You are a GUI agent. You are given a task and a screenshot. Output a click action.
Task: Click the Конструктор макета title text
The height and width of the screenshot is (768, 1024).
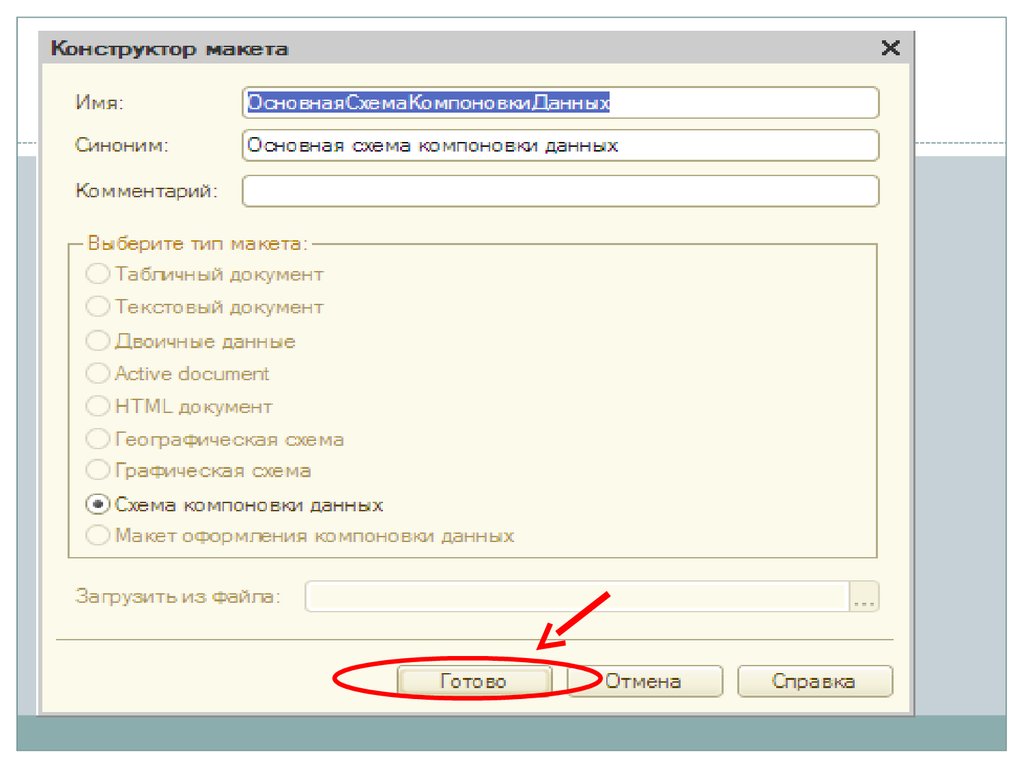coord(170,48)
